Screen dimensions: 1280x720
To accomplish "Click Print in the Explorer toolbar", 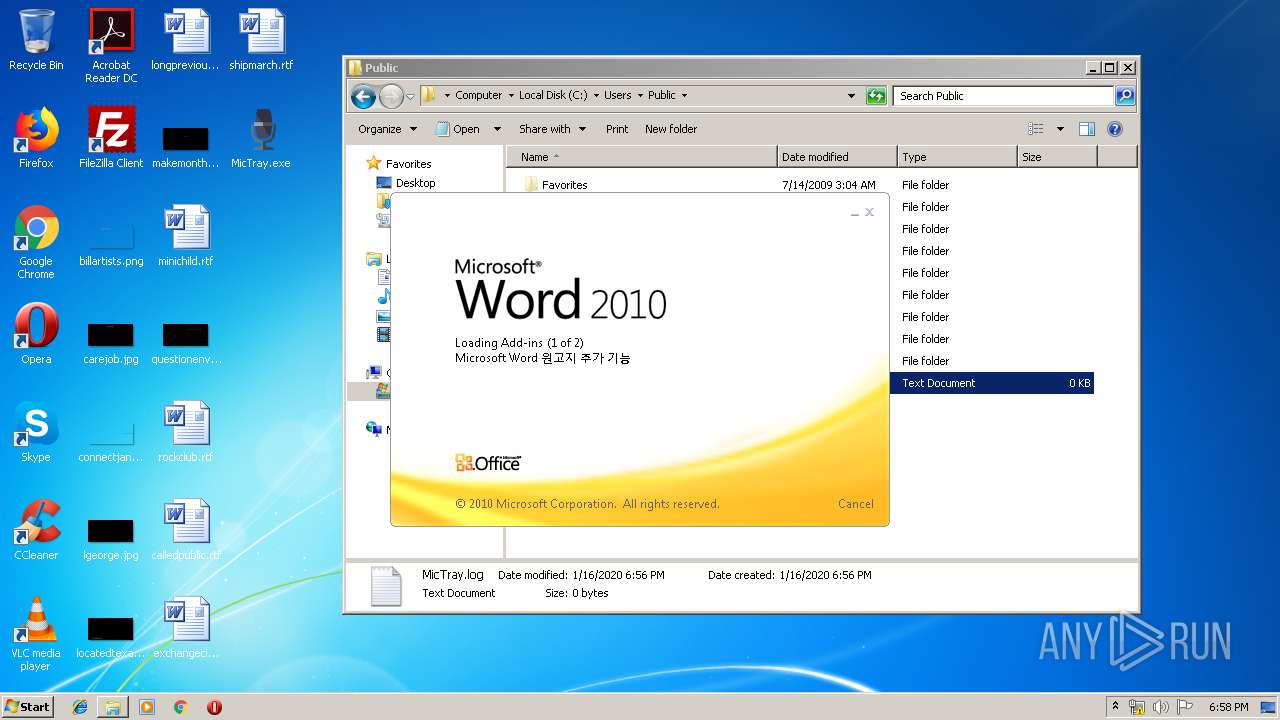I will pos(617,129).
